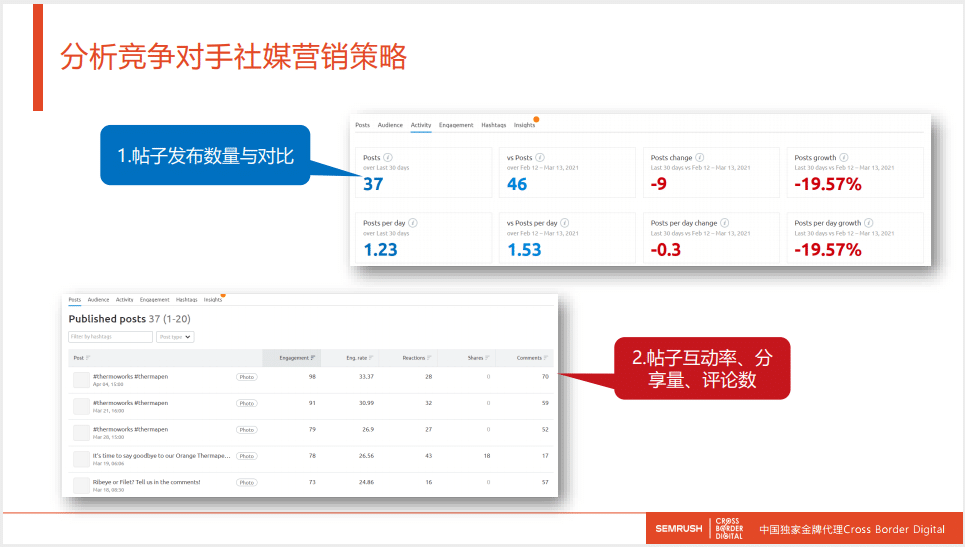Click sort icon on Engagement column
This screenshot has width=965, height=547.
tap(314, 357)
